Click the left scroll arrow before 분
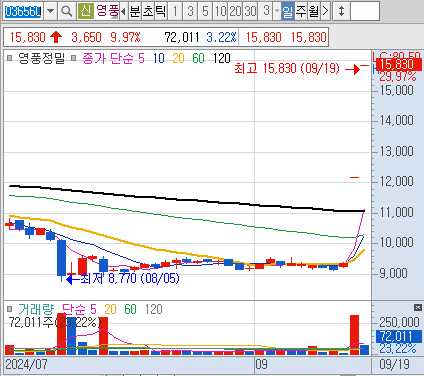This screenshot has width=424, height=376. point(123,12)
